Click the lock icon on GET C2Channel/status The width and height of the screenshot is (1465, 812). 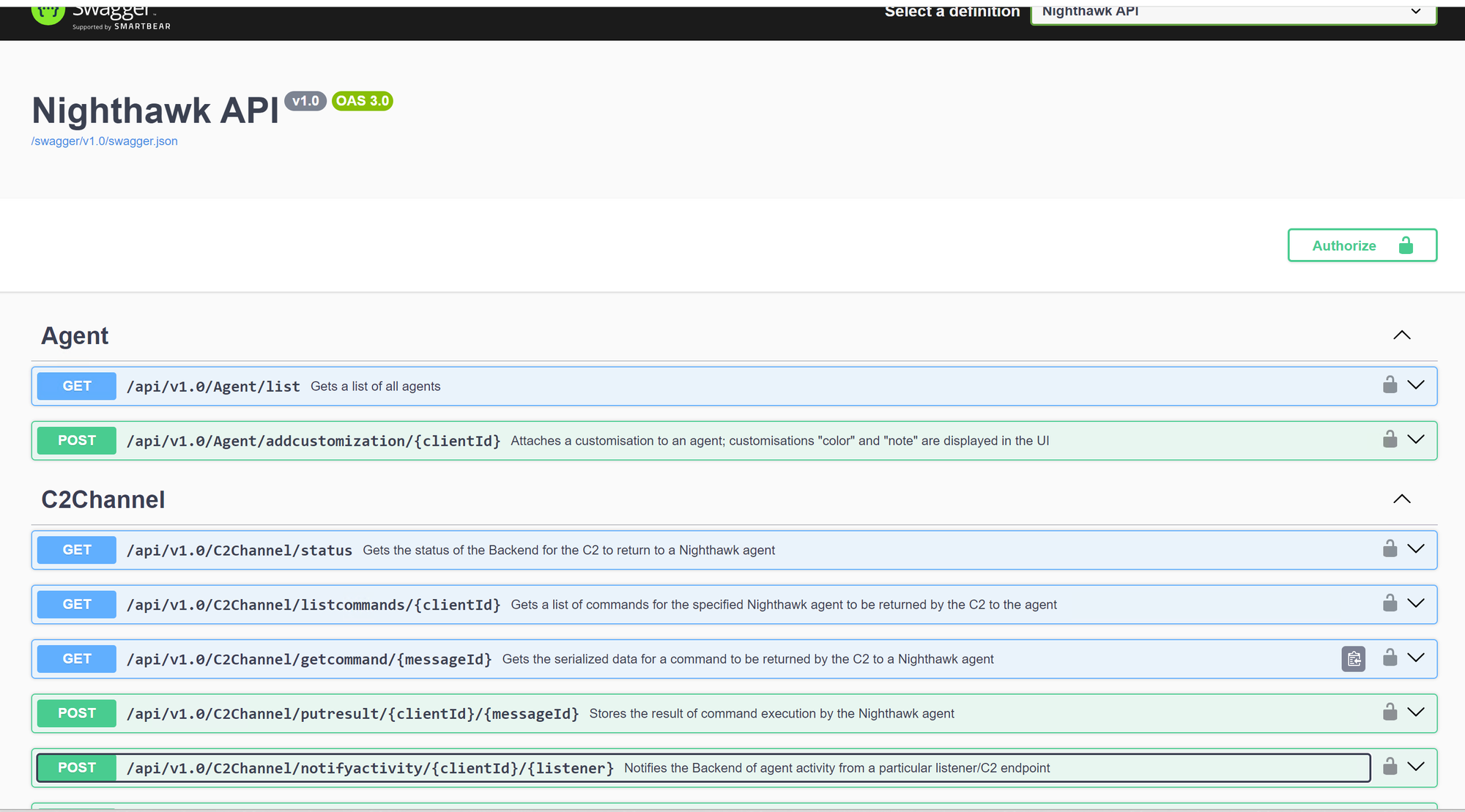pyautogui.click(x=1390, y=549)
